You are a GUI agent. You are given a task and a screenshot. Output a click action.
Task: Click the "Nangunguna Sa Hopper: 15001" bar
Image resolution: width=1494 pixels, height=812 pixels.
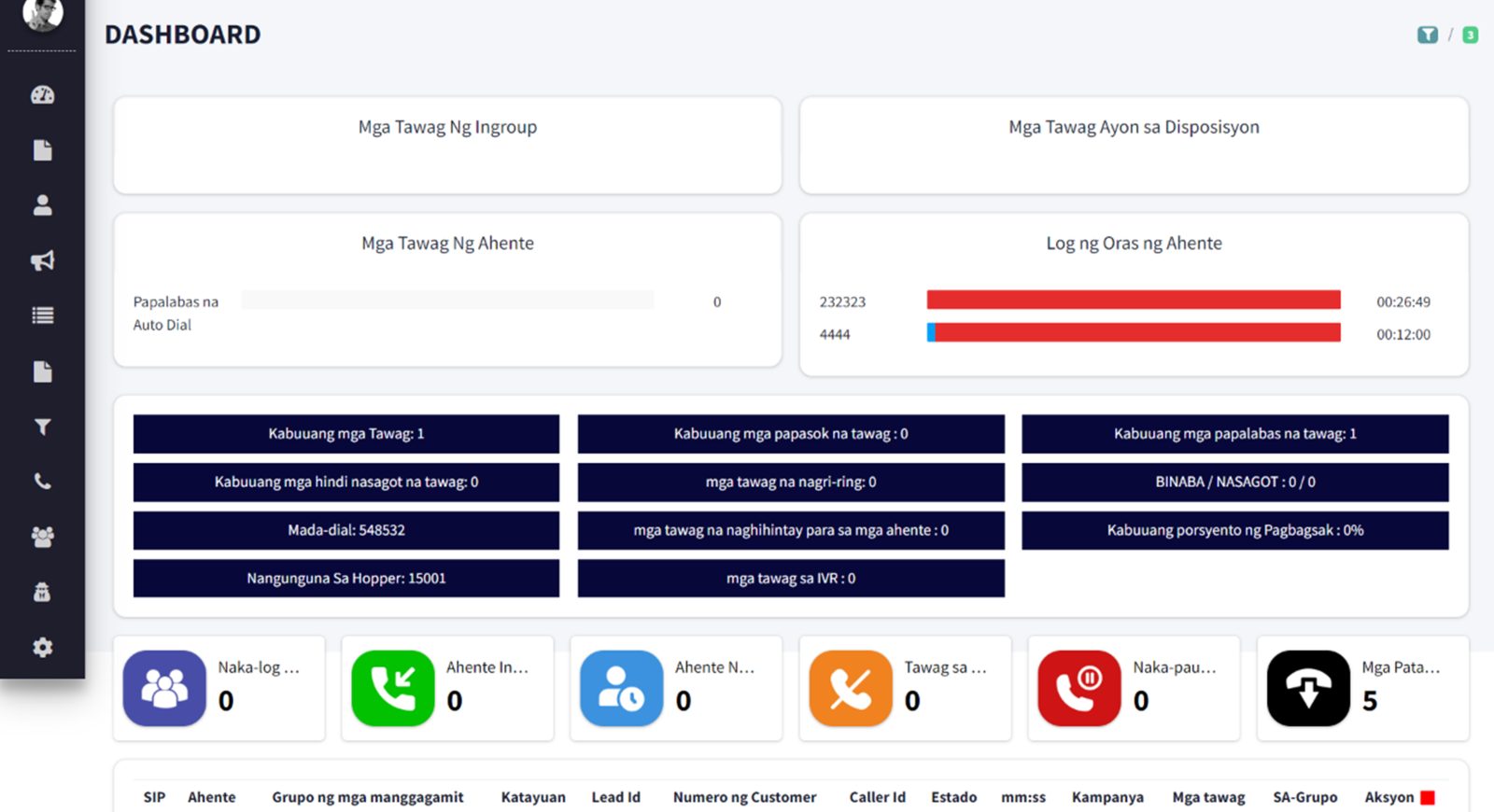tap(345, 579)
